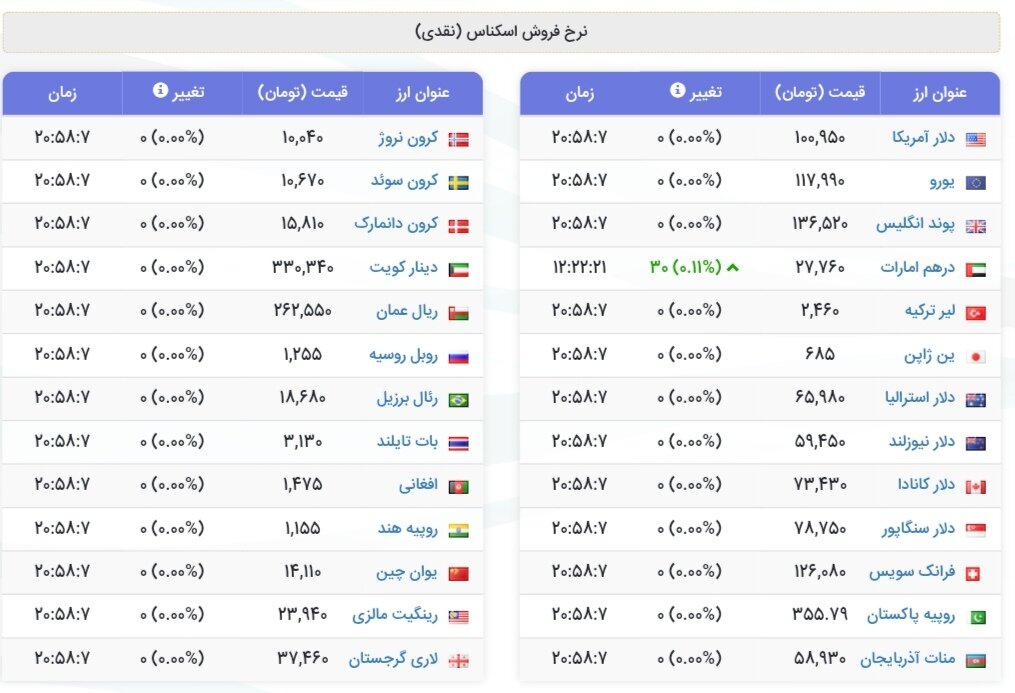This screenshot has width=1015, height=693.
Task: Click the زمان column header
Action: [x=581, y=93]
